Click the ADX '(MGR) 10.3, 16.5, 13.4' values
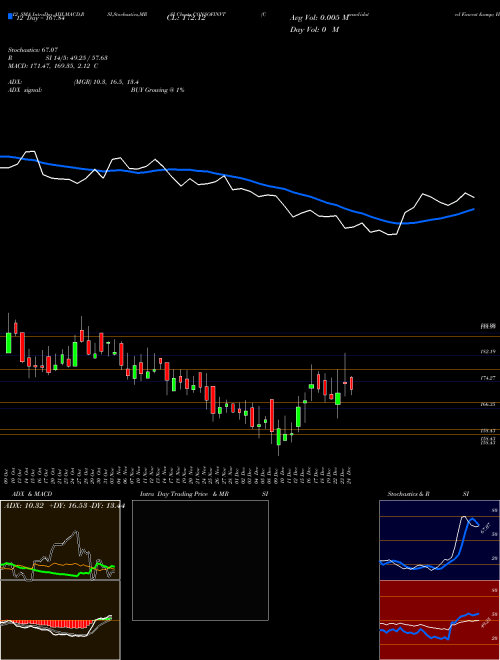 (106, 82)
